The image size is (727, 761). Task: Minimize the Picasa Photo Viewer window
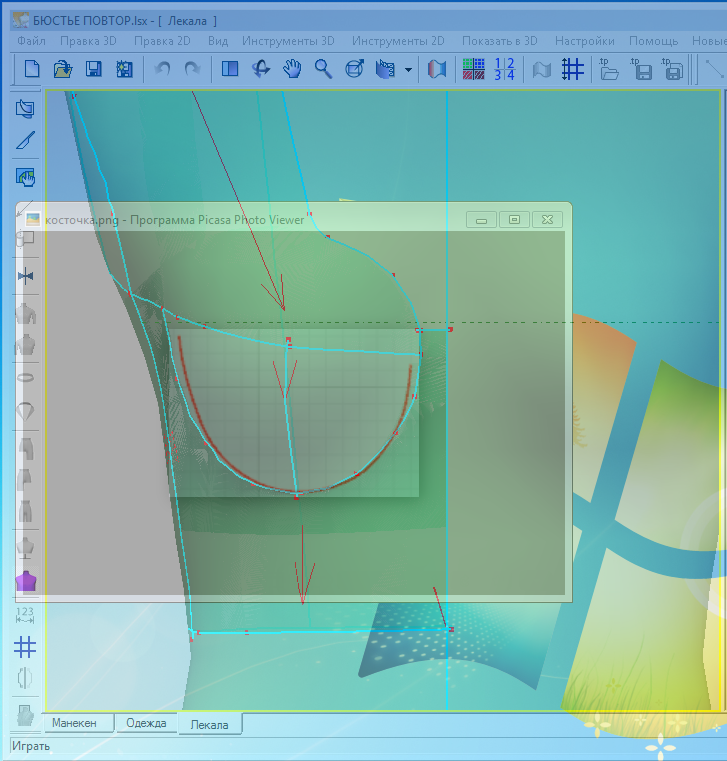(481, 220)
